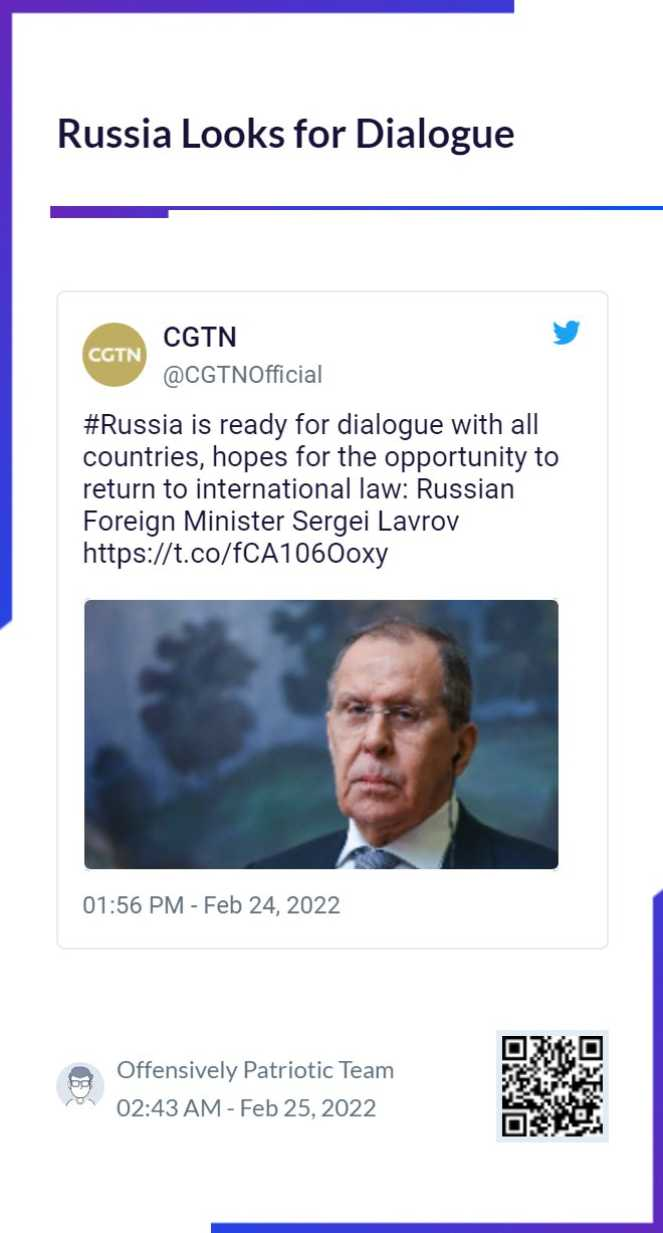Screen dimensions: 663x1233
Task: Click the blue divider line right of the title underline
Action: pos(415,208)
